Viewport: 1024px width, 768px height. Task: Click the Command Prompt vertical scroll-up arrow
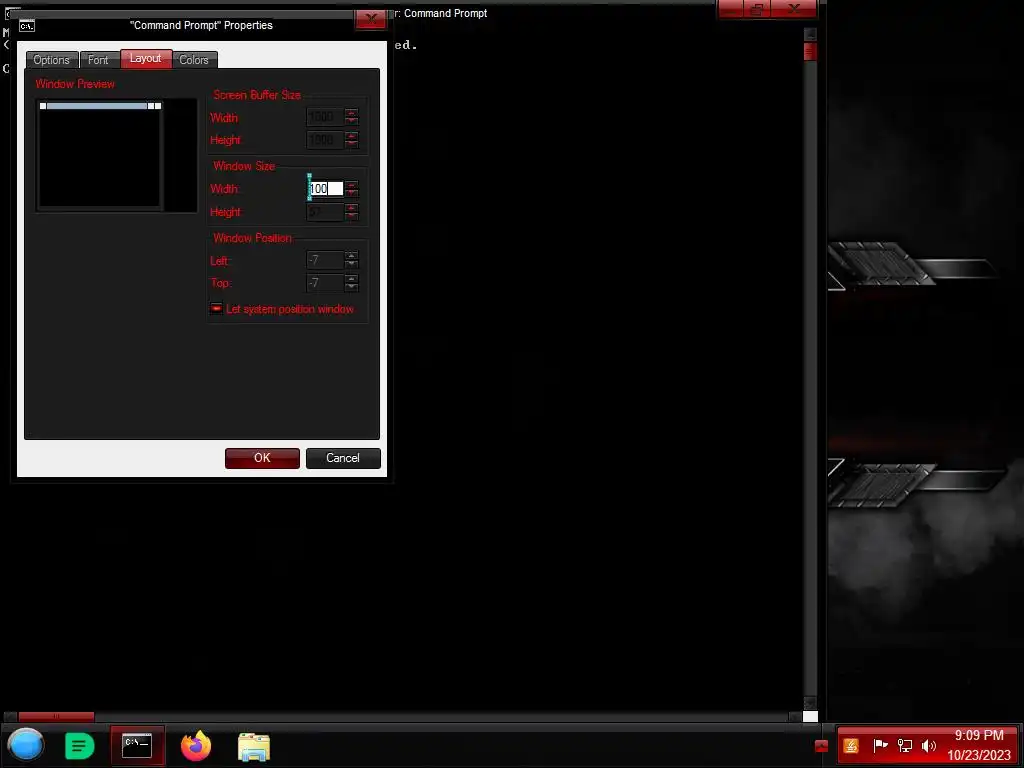(810, 34)
